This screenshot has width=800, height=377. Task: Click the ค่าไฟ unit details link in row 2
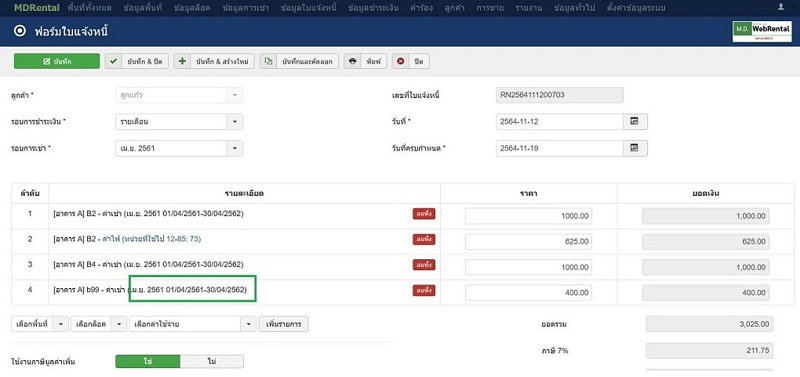(x=152, y=239)
